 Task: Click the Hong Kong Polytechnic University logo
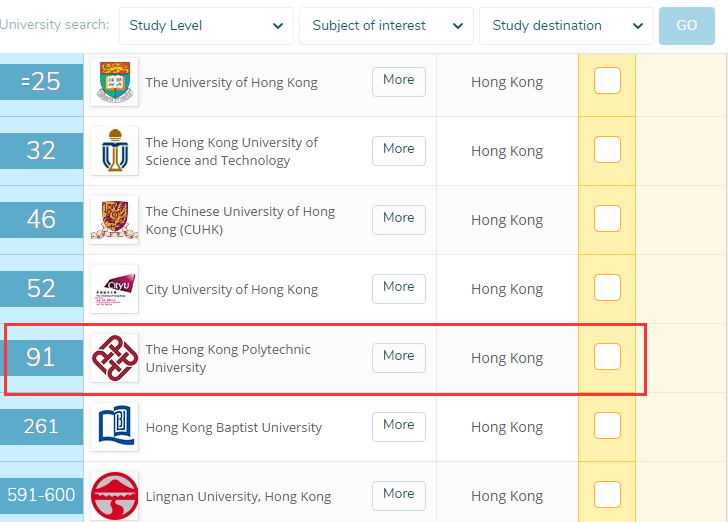coord(115,358)
